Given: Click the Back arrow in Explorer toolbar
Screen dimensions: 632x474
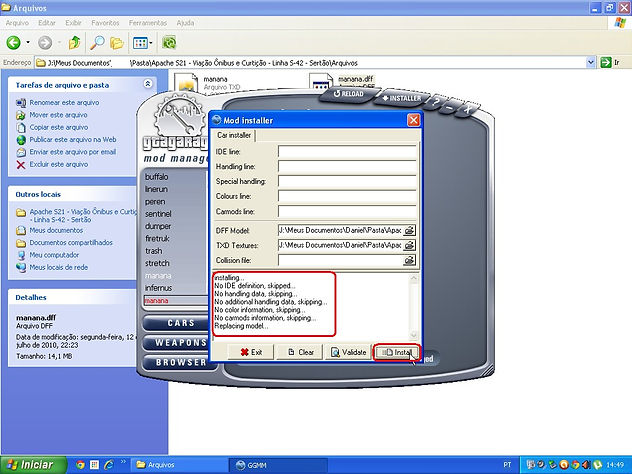Looking at the screenshot, I should pos(14,42).
